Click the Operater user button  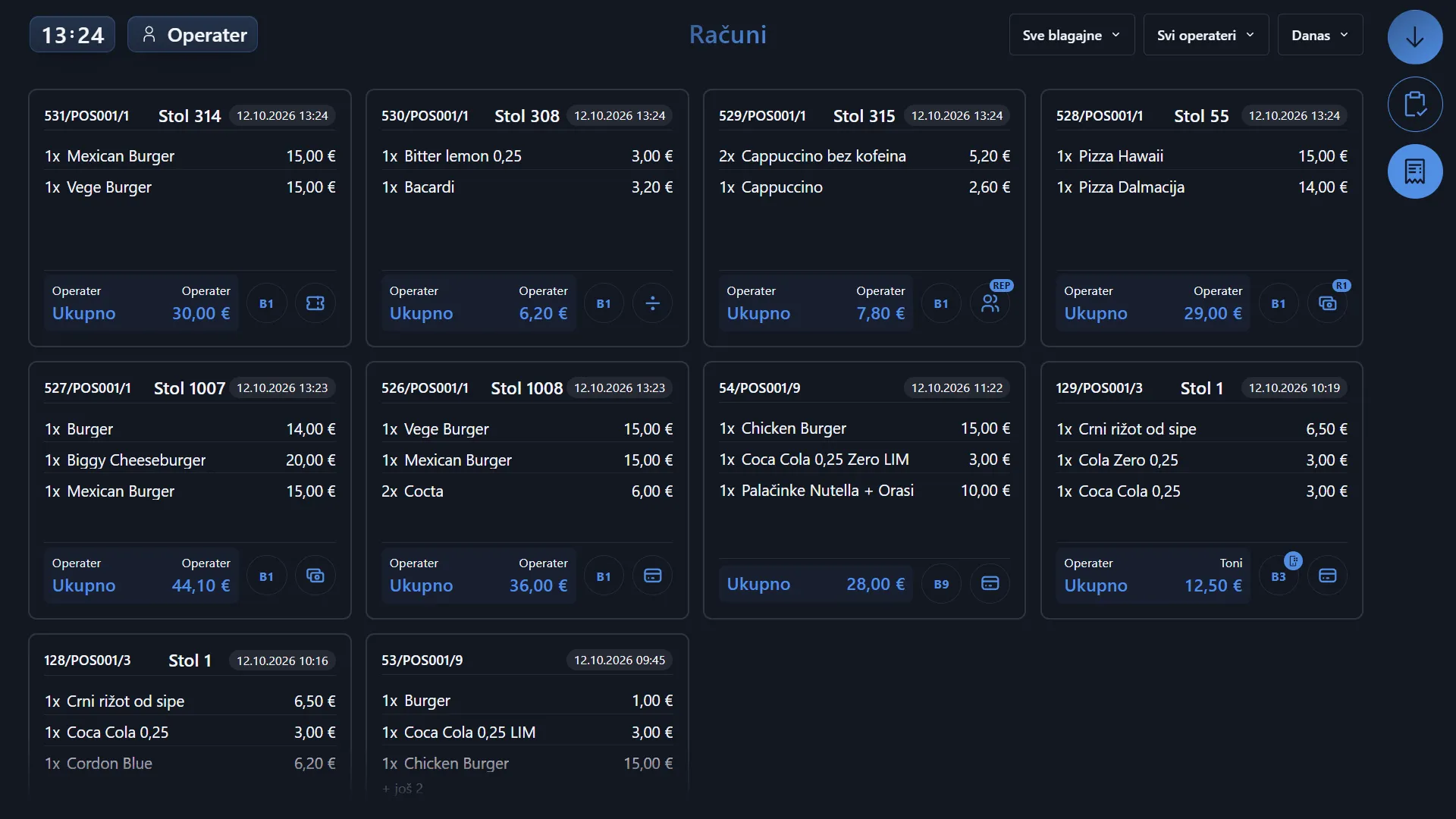193,35
